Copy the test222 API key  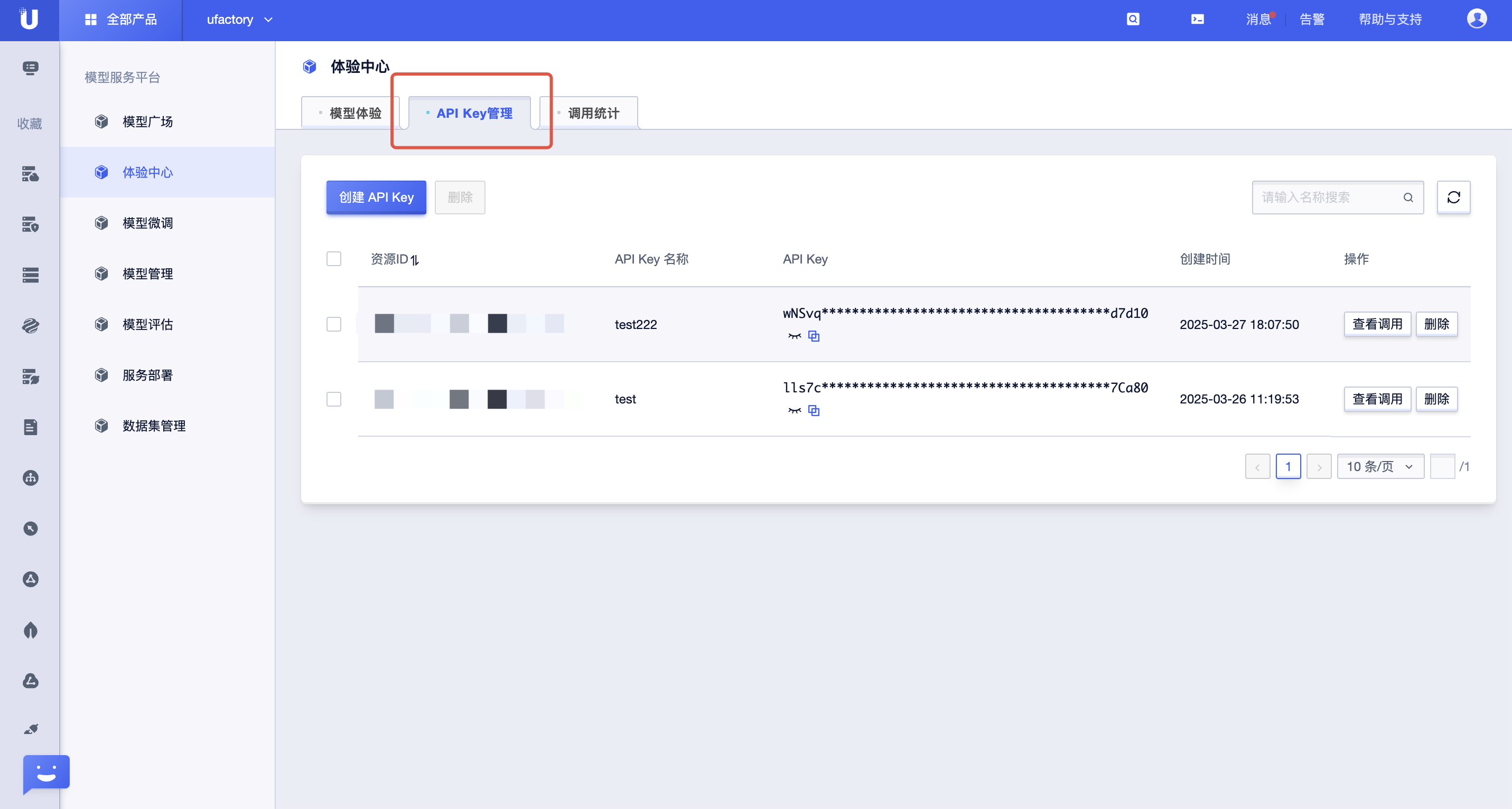pos(814,336)
